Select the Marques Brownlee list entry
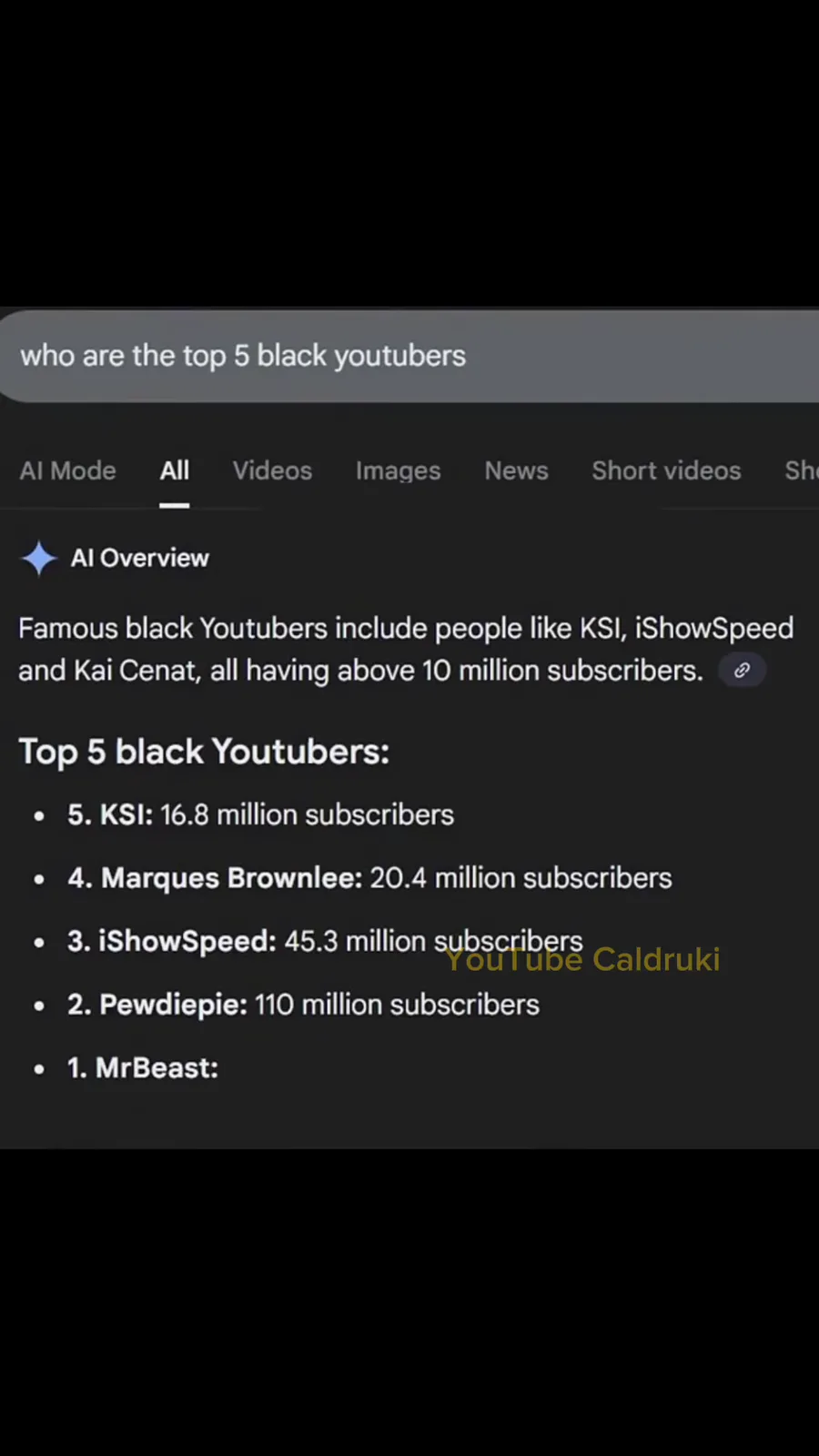 [x=369, y=878]
